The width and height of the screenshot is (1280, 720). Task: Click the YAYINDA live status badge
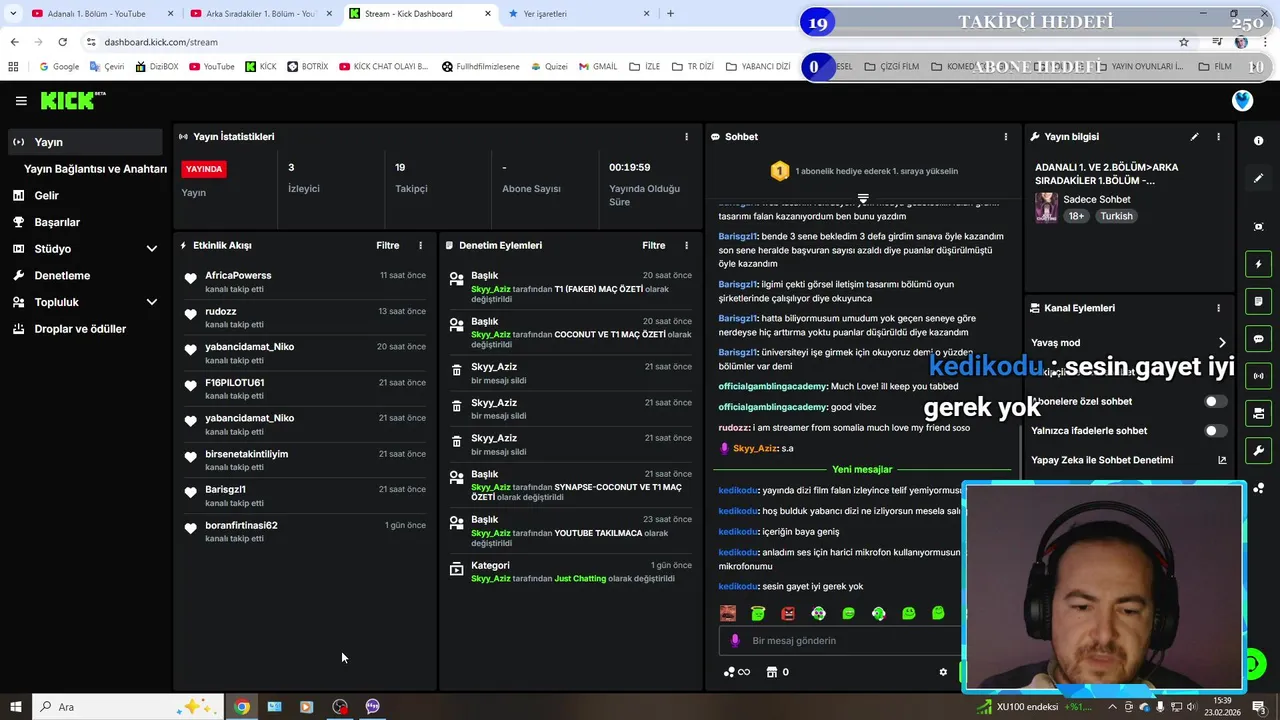(x=204, y=169)
